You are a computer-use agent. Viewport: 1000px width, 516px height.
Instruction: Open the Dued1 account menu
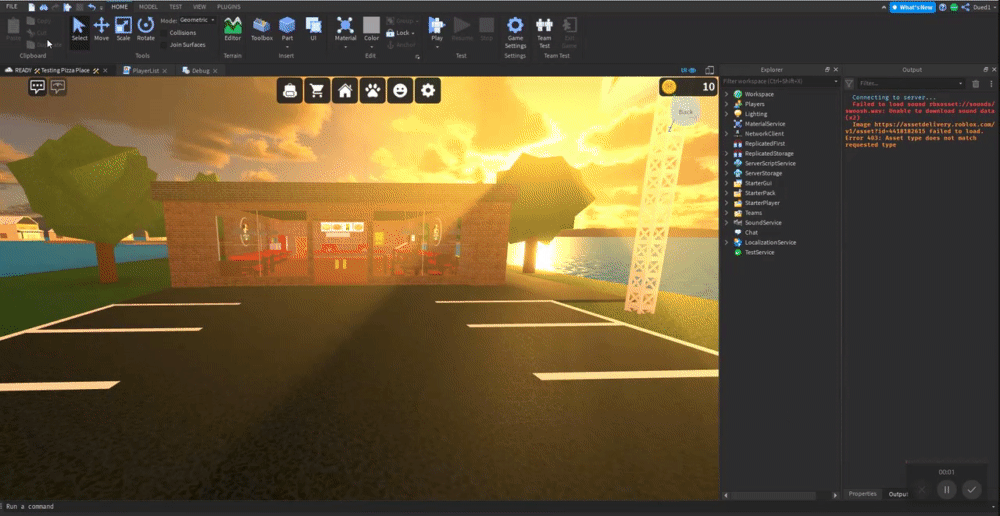tap(986, 7)
